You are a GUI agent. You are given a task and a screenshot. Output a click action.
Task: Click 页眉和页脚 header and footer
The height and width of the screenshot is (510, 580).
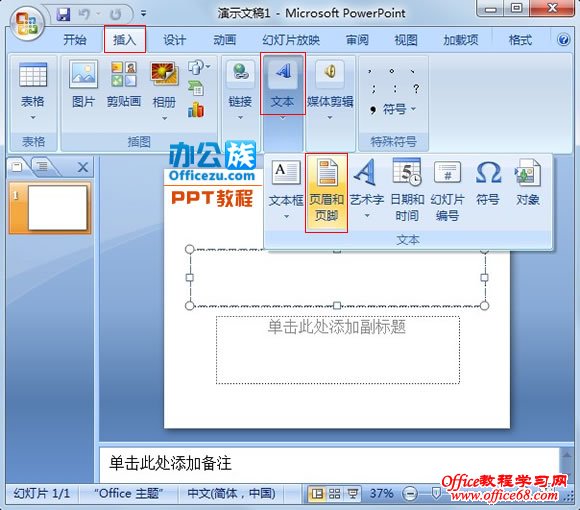[x=326, y=193]
